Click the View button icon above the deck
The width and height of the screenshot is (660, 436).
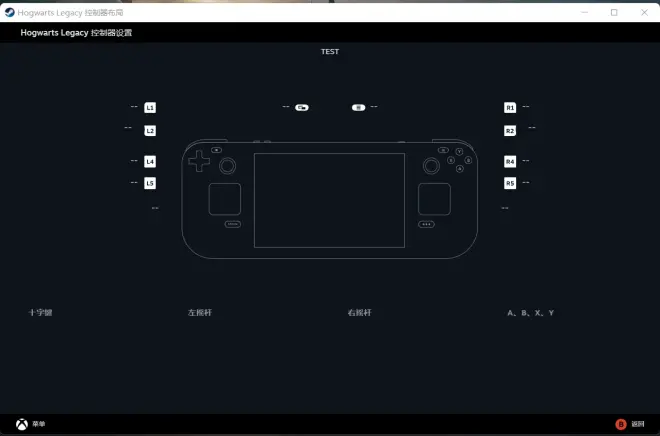[x=302, y=108]
